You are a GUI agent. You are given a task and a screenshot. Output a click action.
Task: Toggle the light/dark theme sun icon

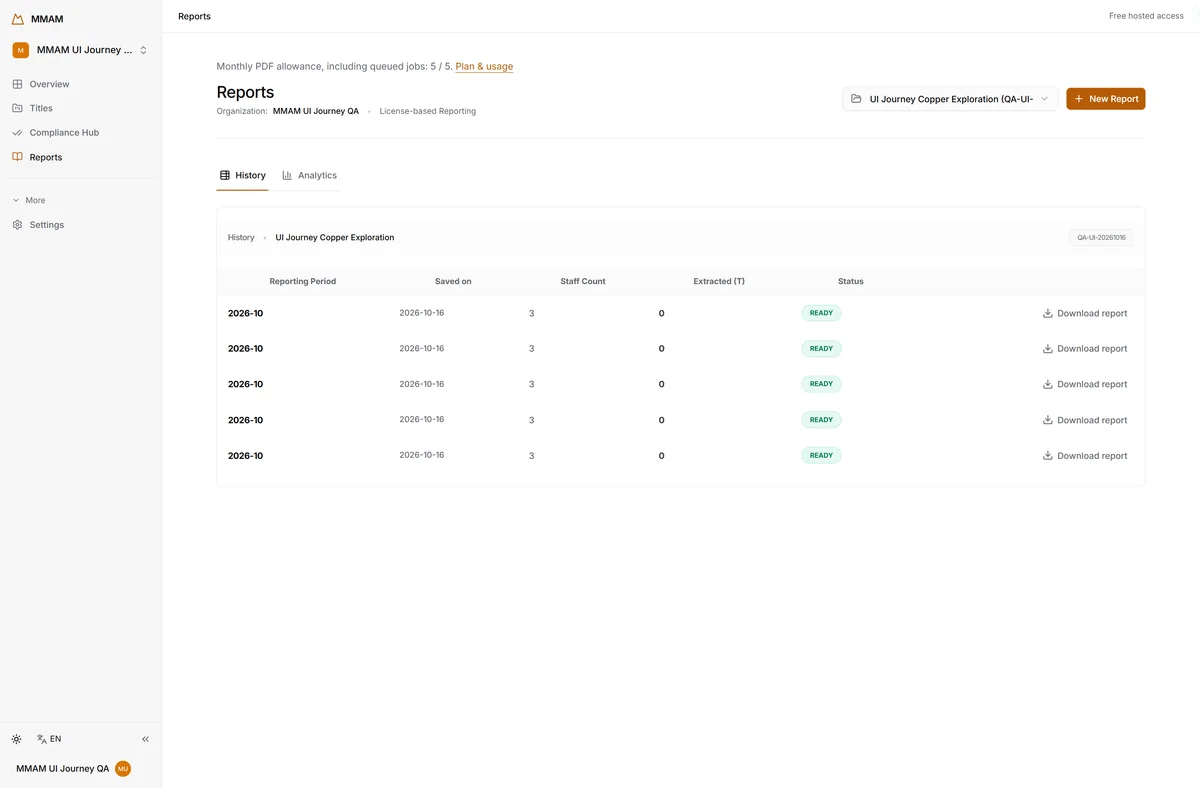click(17, 739)
